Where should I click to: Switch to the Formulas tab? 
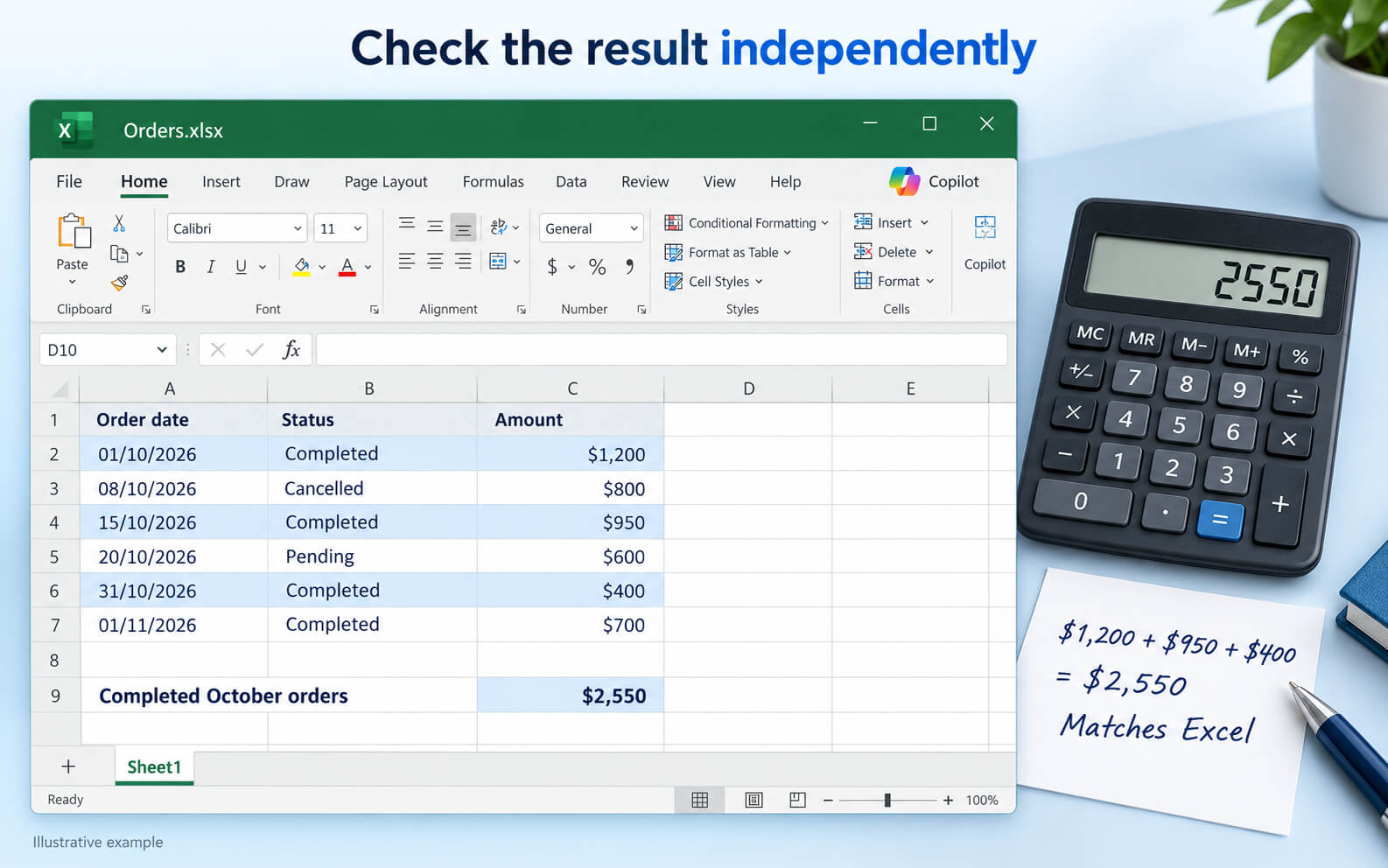tap(493, 181)
